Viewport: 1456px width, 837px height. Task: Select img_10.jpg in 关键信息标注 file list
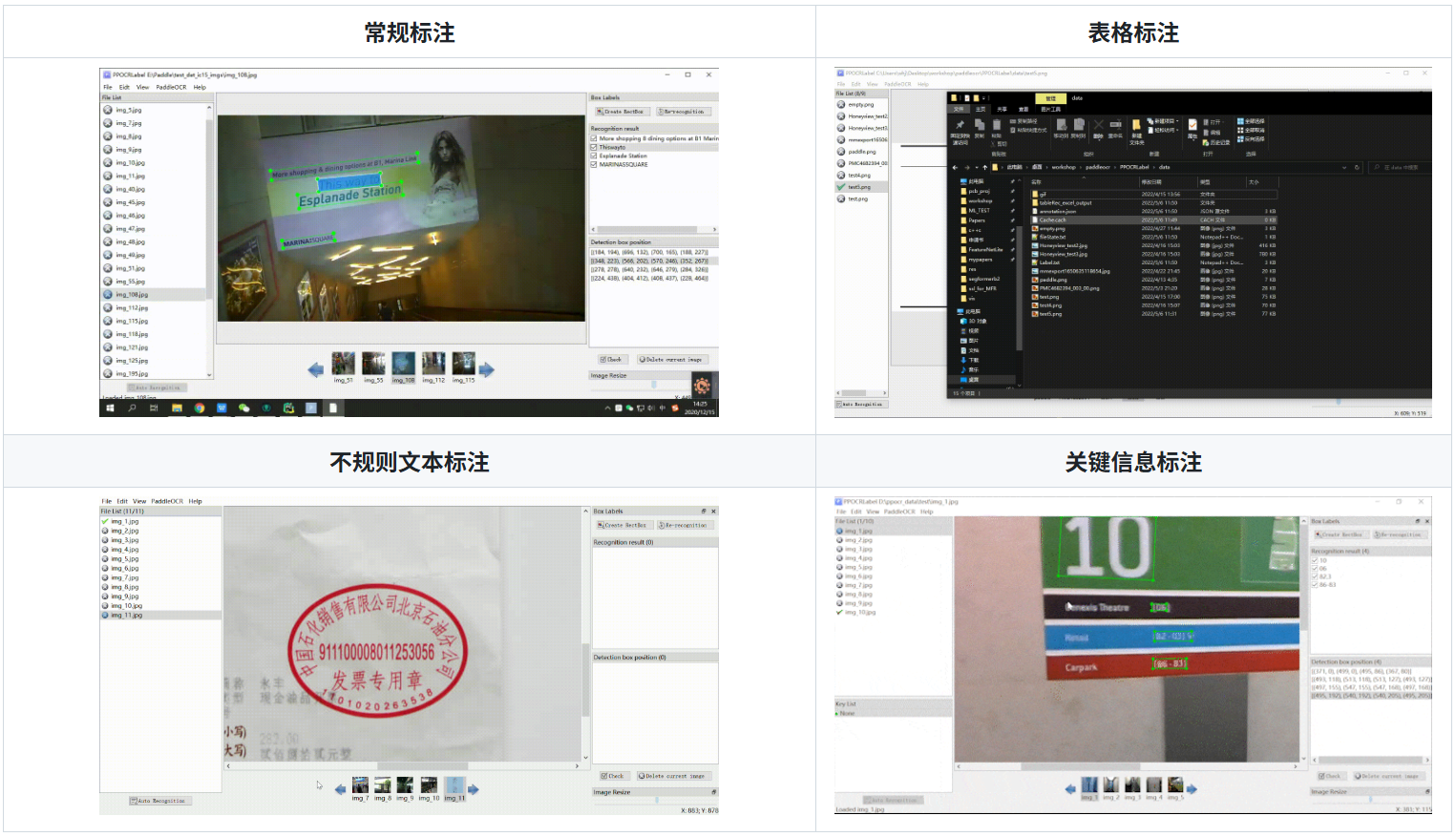(x=859, y=613)
